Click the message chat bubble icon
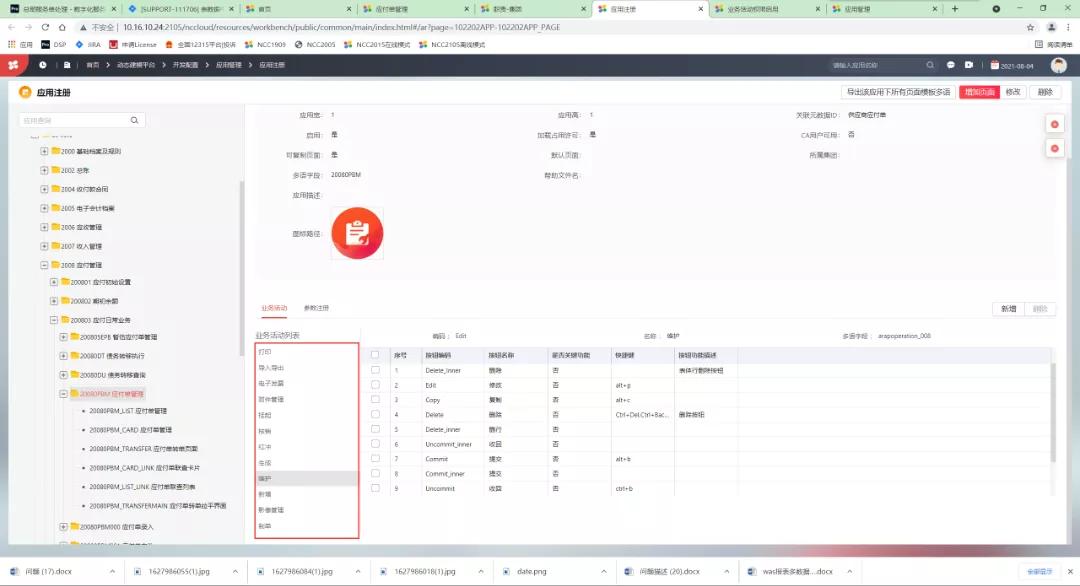 [x=950, y=65]
